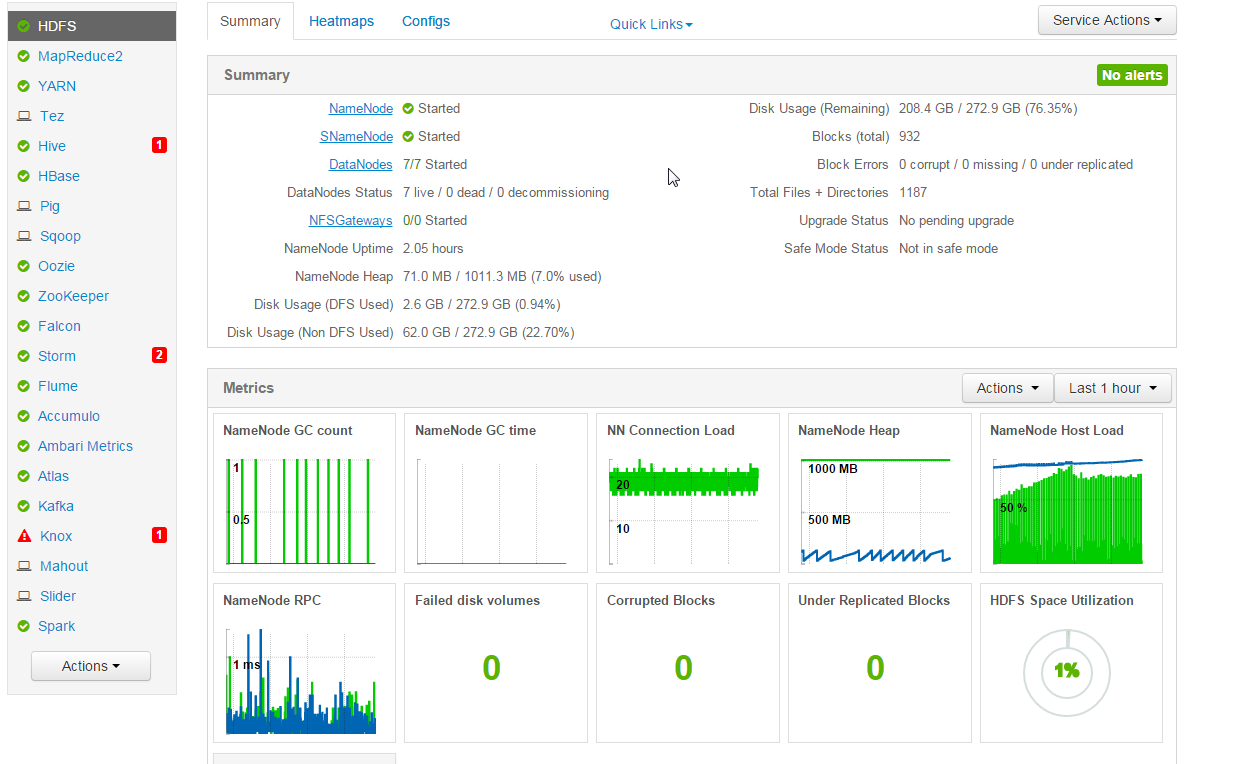Switch to the Heatmaps tab
The width and height of the screenshot is (1247, 764).
tap(341, 21)
